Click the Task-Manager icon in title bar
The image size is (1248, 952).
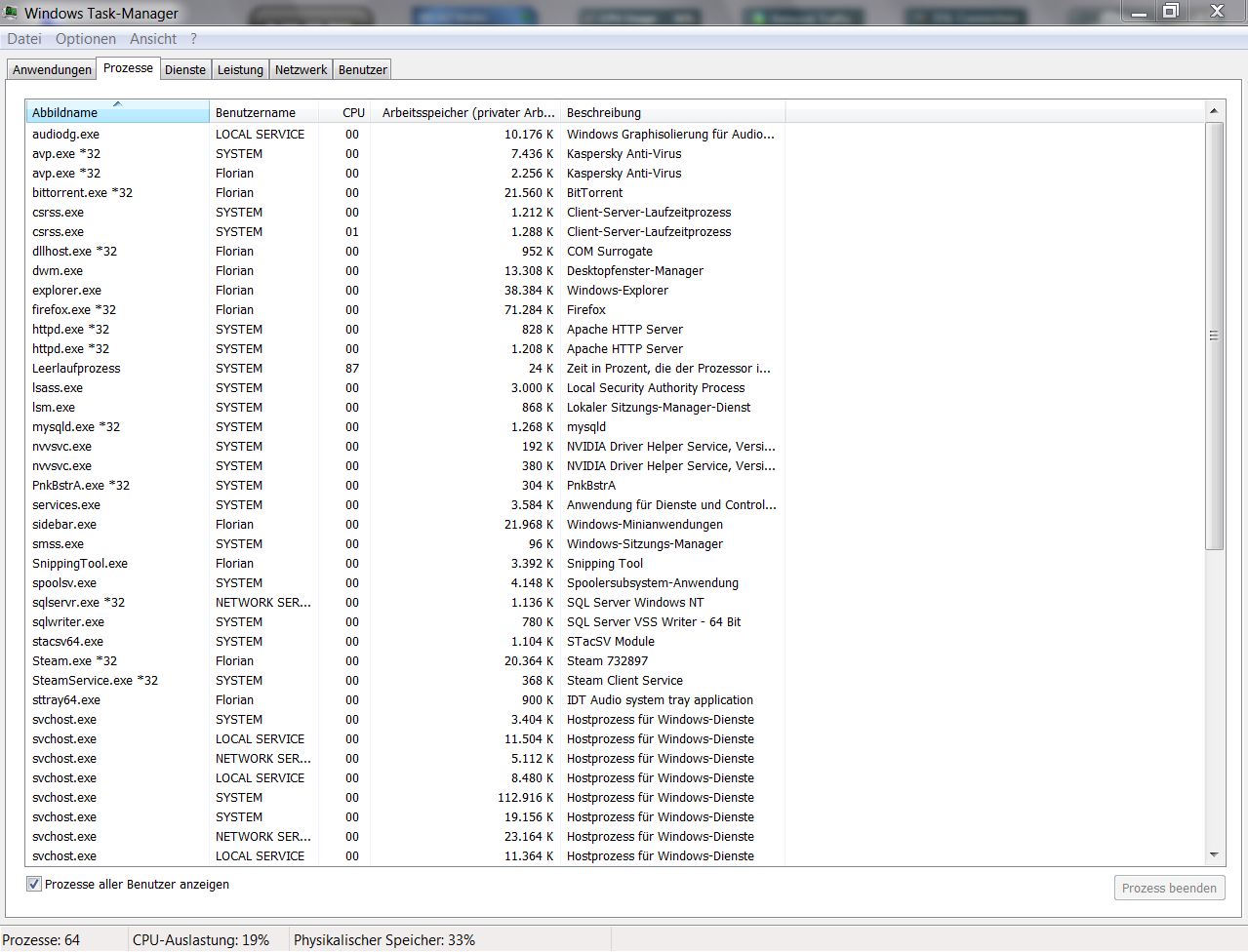11,13
